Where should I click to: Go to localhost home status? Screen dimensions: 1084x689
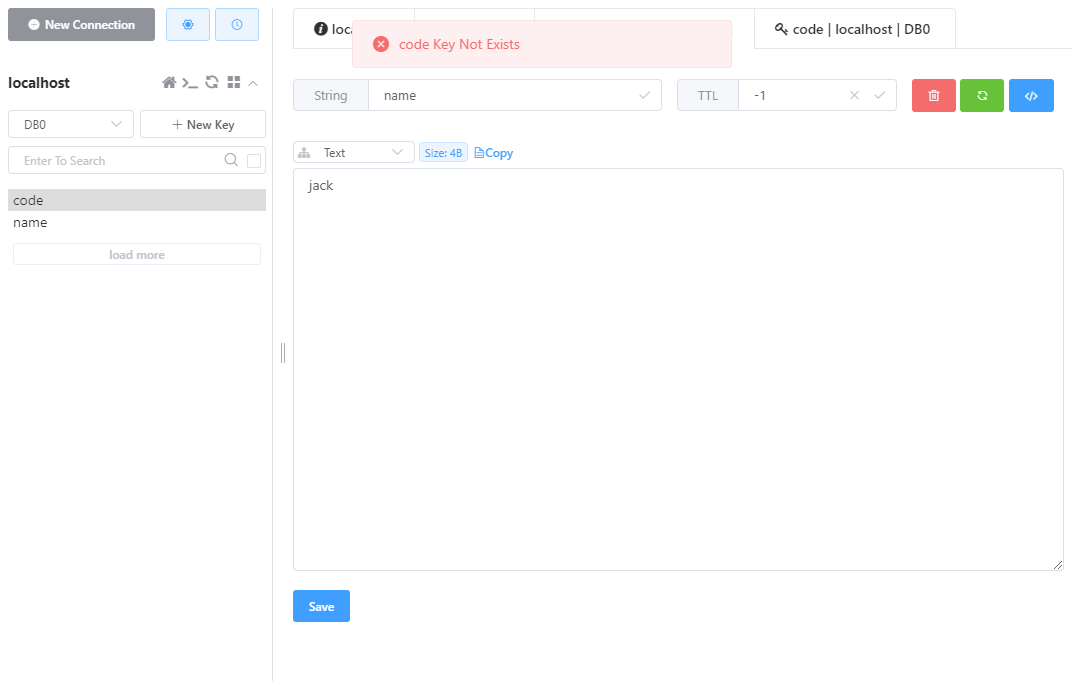[169, 83]
